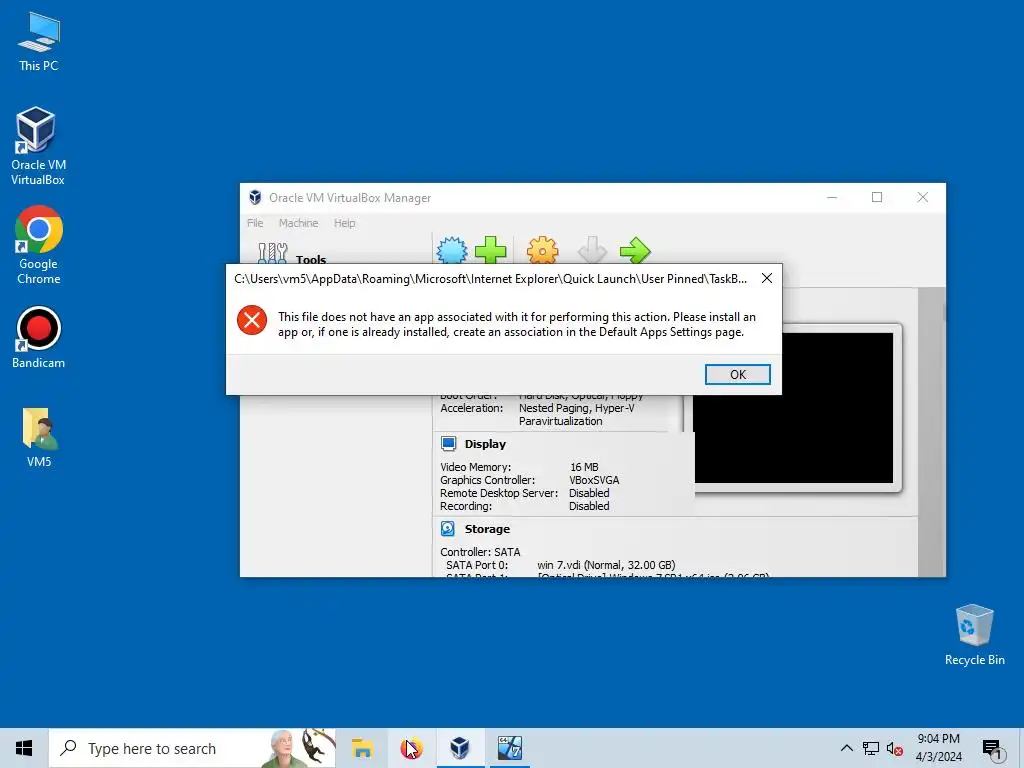The image size is (1024, 768).
Task: Show hidden system tray icons
Action: click(846, 748)
